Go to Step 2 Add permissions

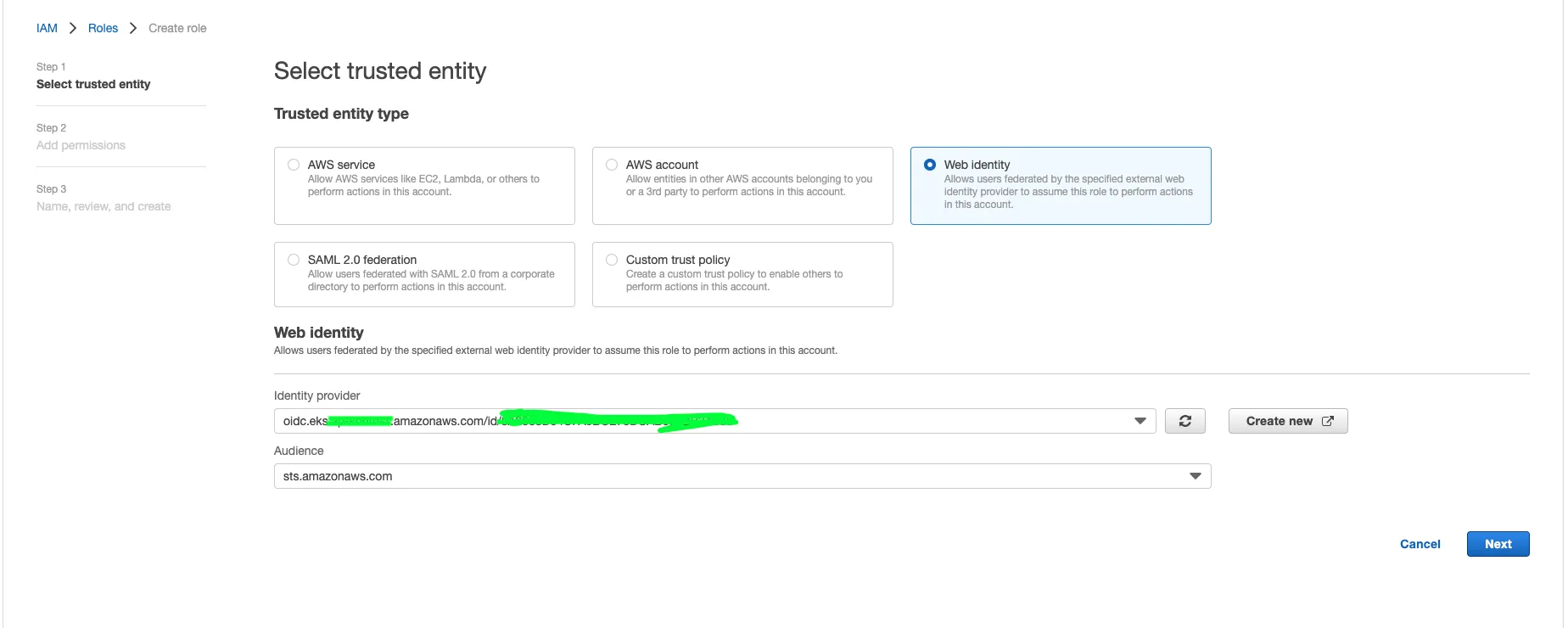(x=81, y=145)
